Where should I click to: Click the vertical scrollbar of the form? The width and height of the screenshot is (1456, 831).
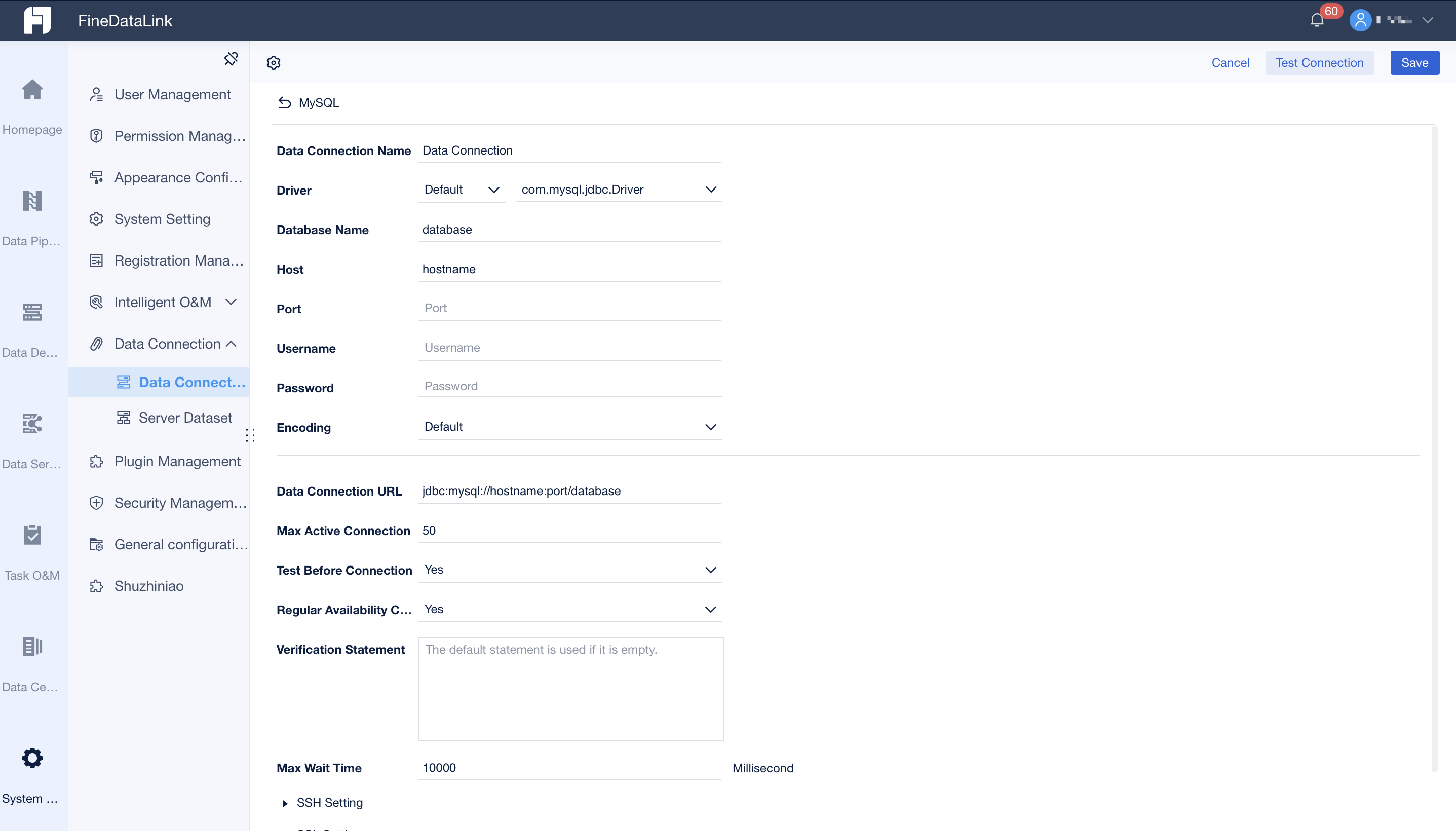click(x=1434, y=448)
